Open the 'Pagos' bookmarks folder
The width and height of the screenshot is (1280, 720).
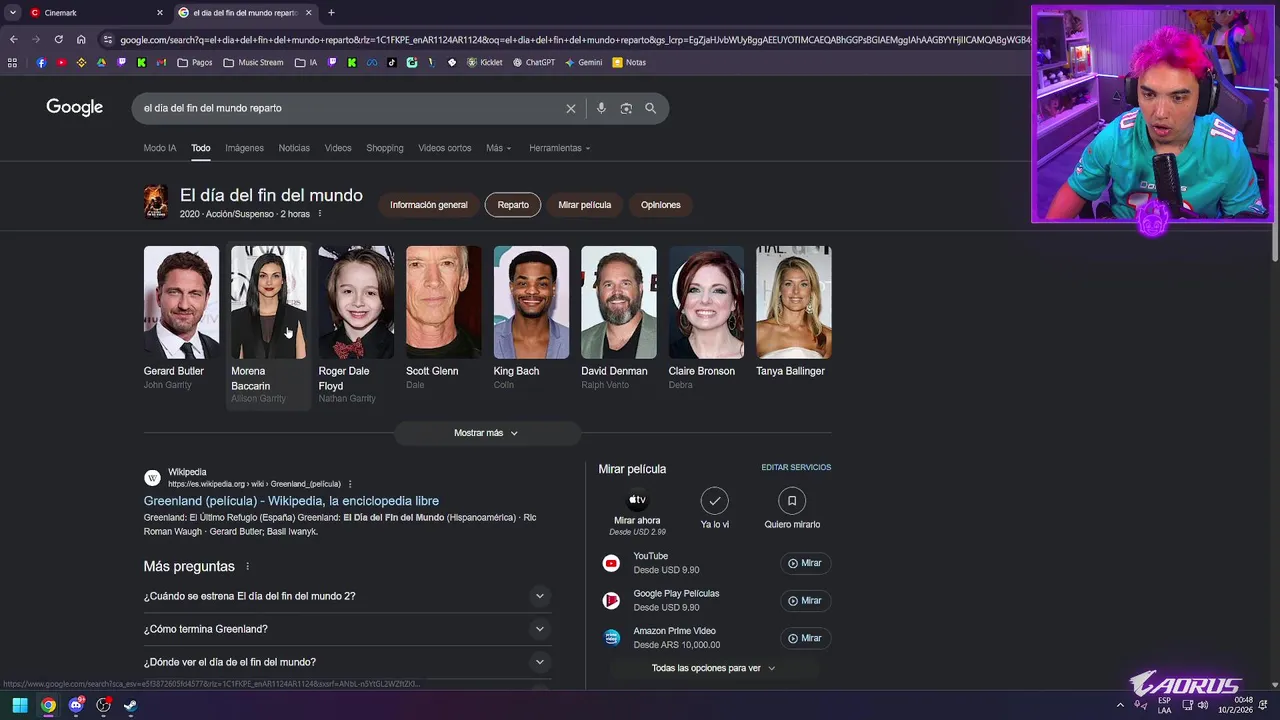(195, 62)
